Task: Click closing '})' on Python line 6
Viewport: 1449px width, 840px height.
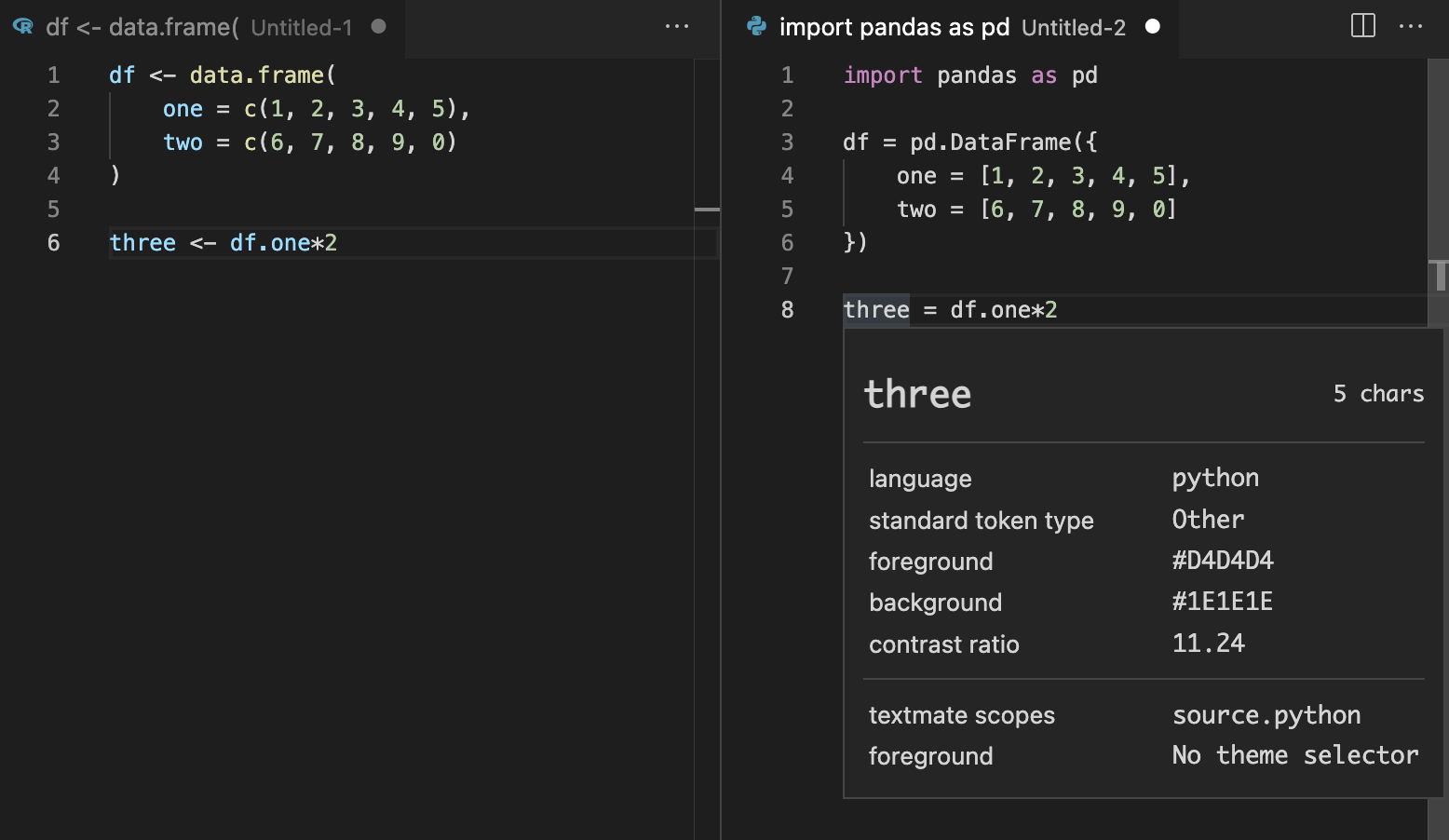Action: click(x=856, y=243)
